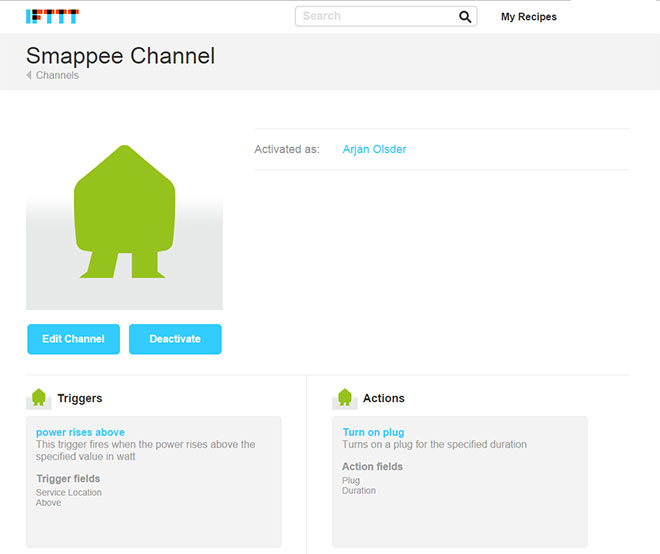Click the 'Plug' action field
660x554 pixels.
351,480
